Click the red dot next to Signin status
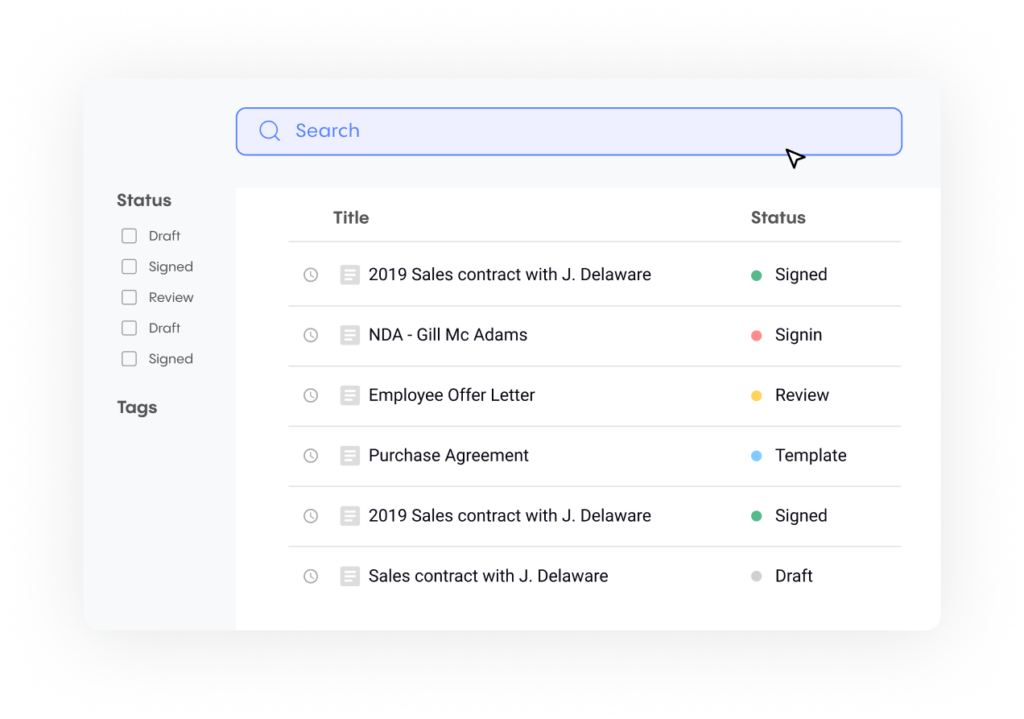This screenshot has width=1024, height=719. tap(756, 336)
